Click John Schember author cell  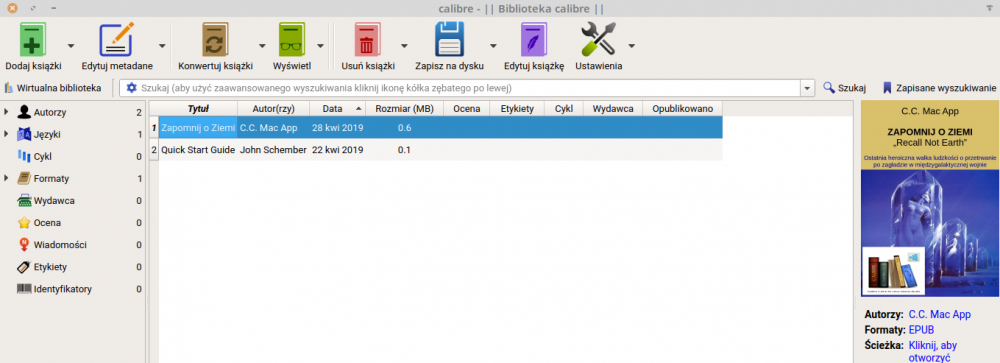[x=274, y=150]
